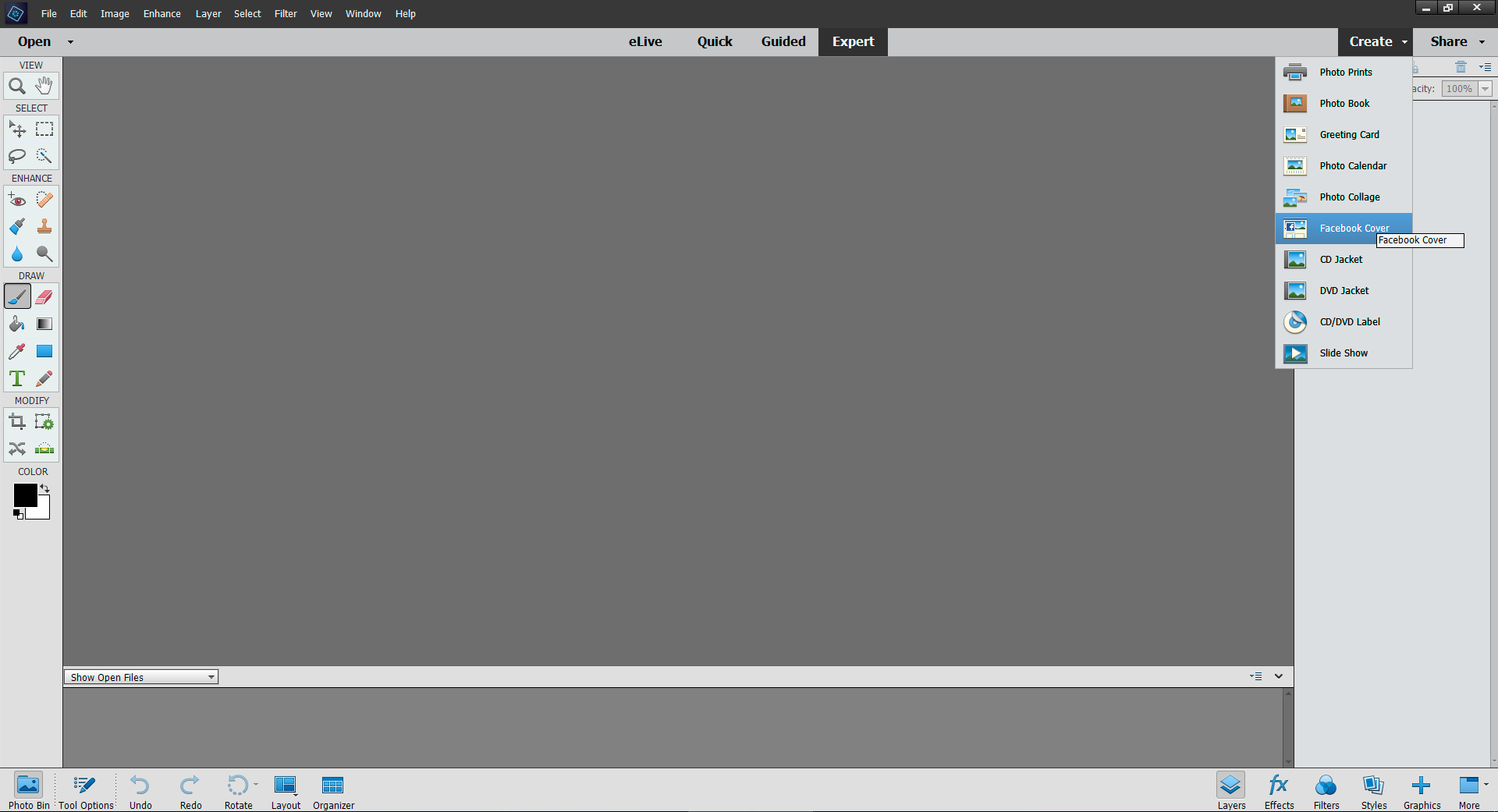
Task: Select the Hand tool
Action: click(44, 86)
